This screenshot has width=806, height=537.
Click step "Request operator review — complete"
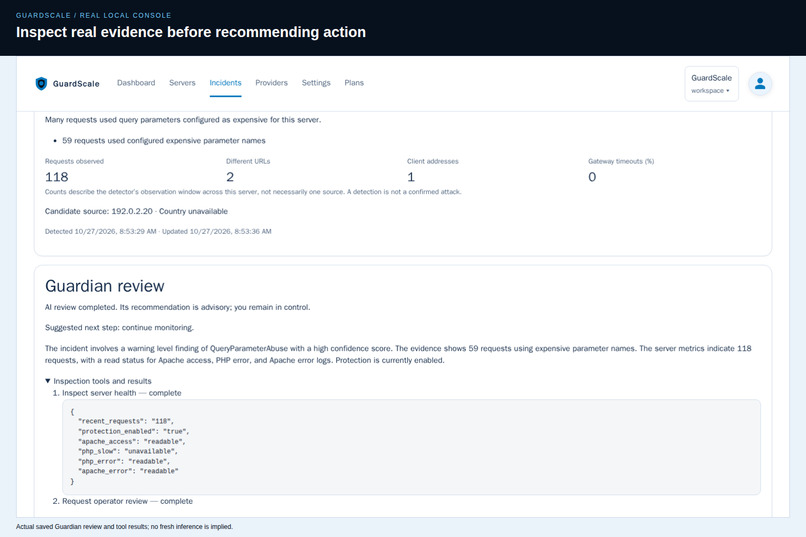click(x=127, y=501)
